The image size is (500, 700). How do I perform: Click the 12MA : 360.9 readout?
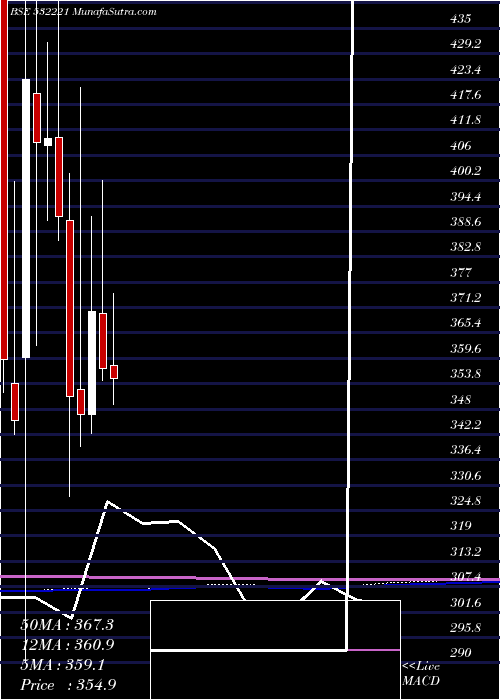pos(67,645)
